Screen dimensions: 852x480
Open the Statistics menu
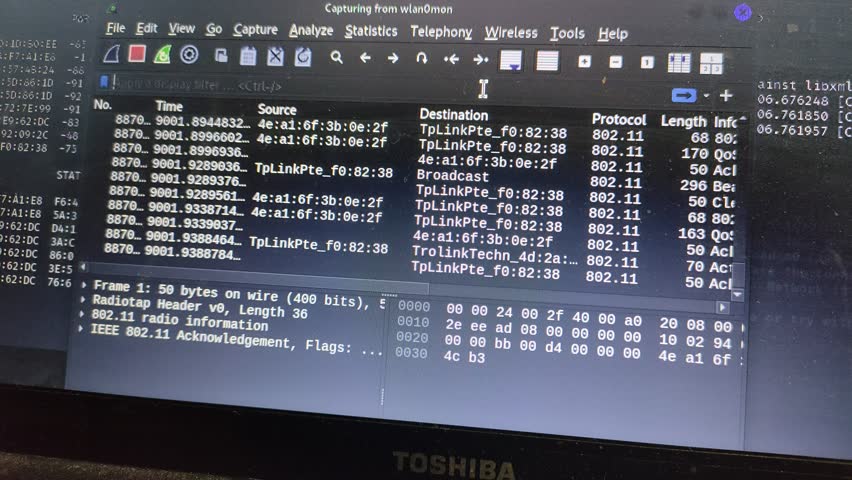click(x=371, y=32)
